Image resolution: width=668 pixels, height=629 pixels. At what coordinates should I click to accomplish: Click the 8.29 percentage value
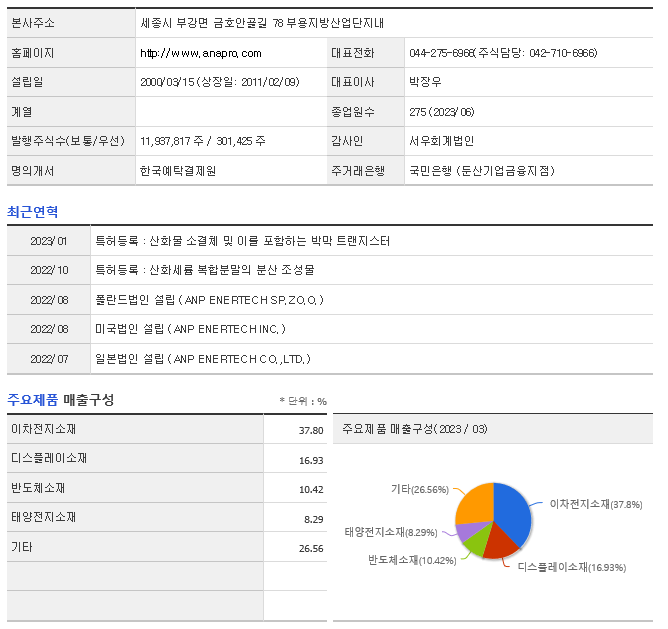313,519
